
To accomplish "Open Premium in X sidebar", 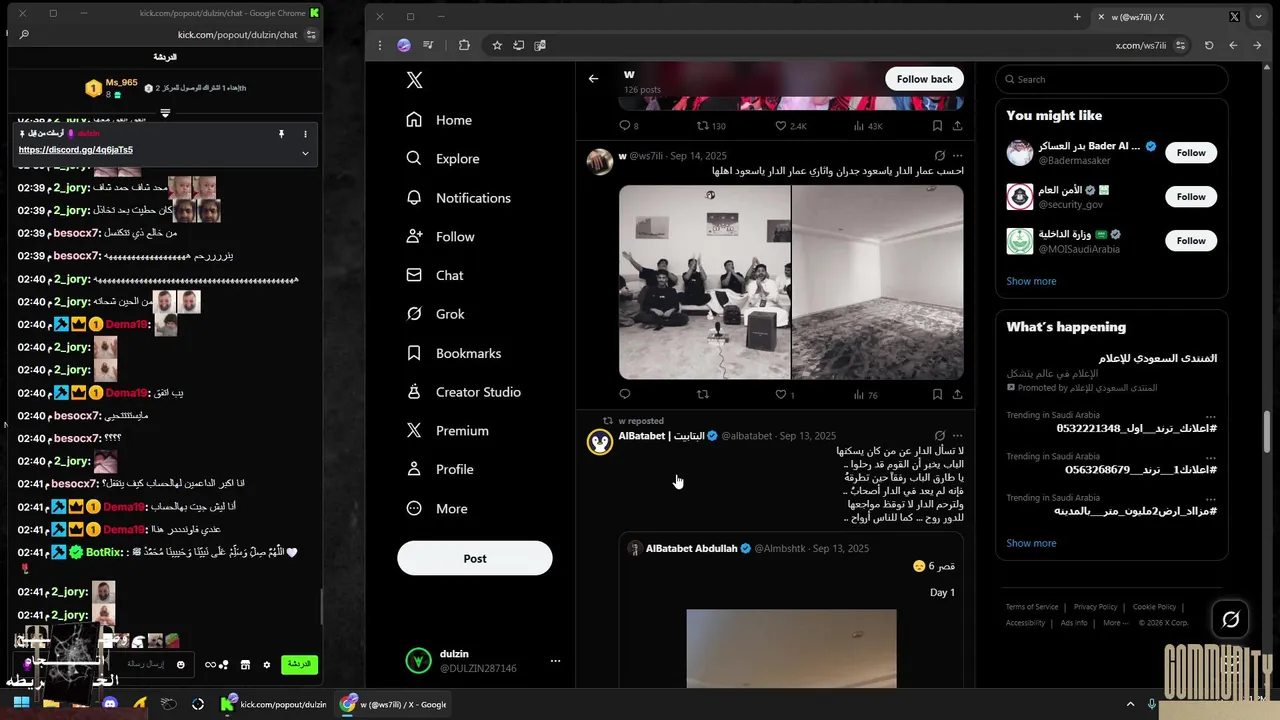I will coord(447,431).
